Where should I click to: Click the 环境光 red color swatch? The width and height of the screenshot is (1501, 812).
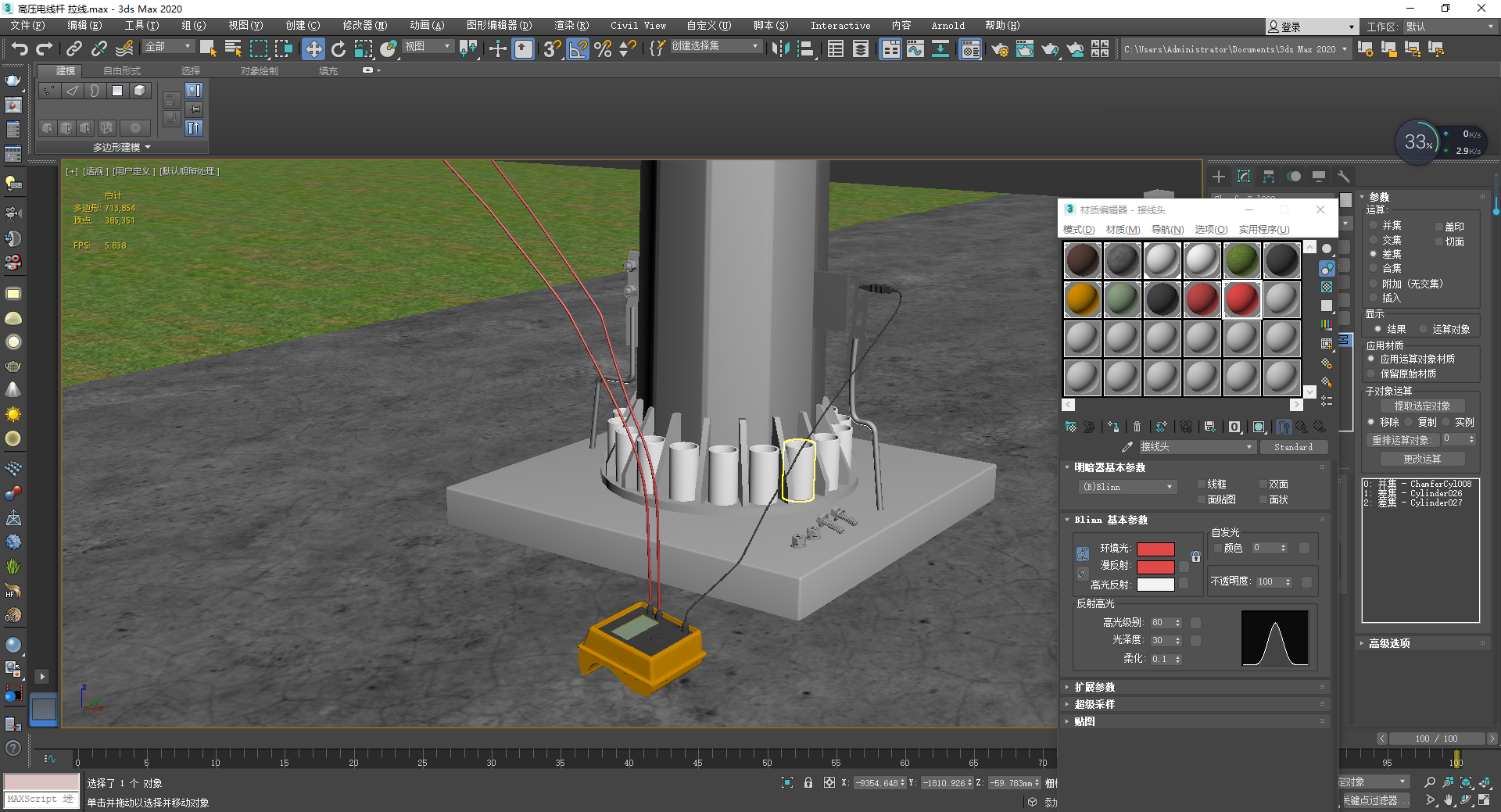(x=1155, y=549)
